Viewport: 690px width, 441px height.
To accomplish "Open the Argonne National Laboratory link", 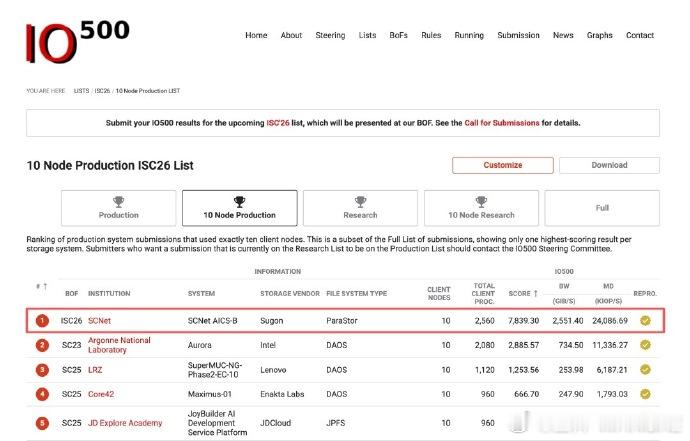I will tap(119, 345).
